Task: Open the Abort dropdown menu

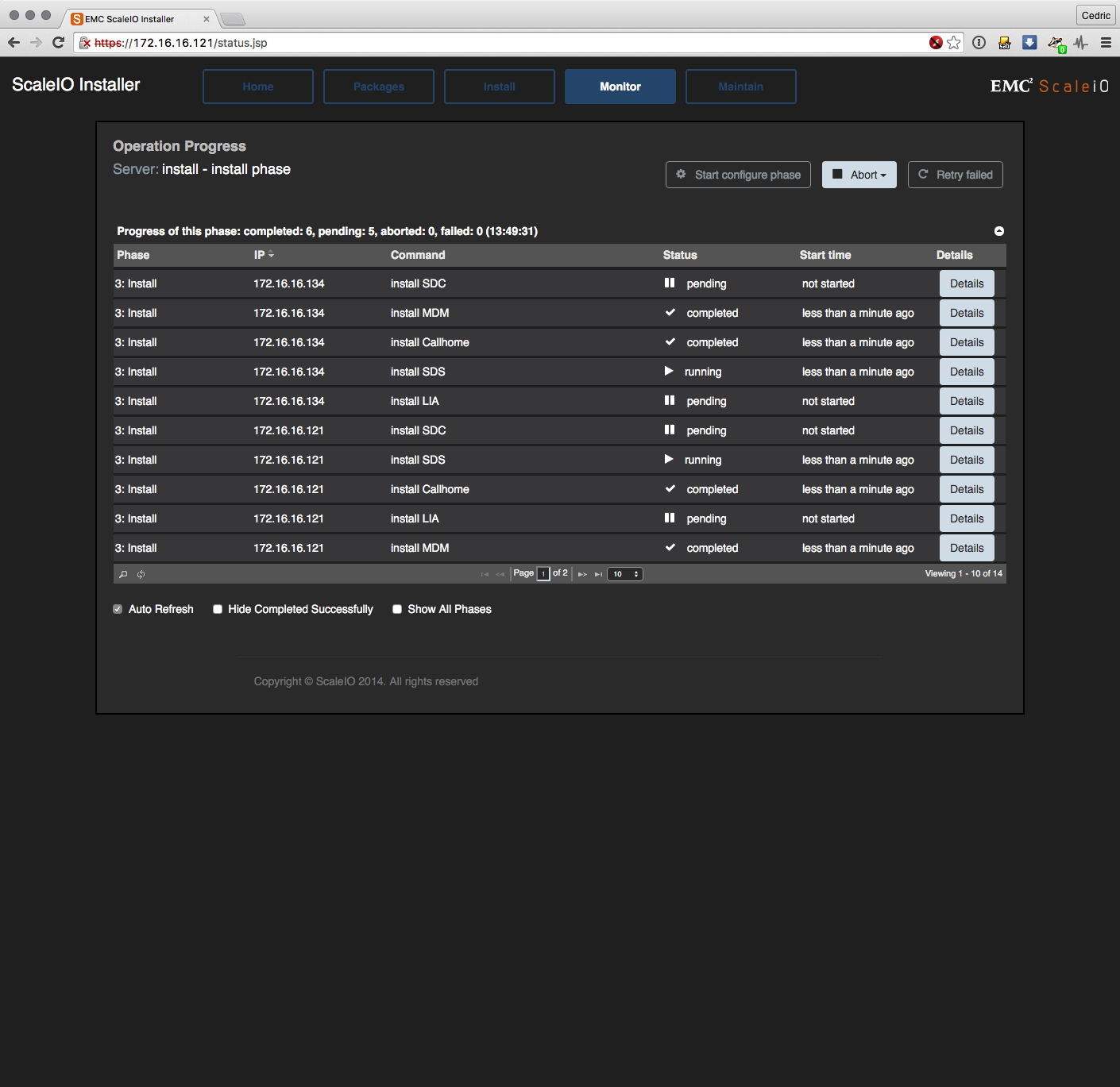Action: pyautogui.click(x=859, y=175)
